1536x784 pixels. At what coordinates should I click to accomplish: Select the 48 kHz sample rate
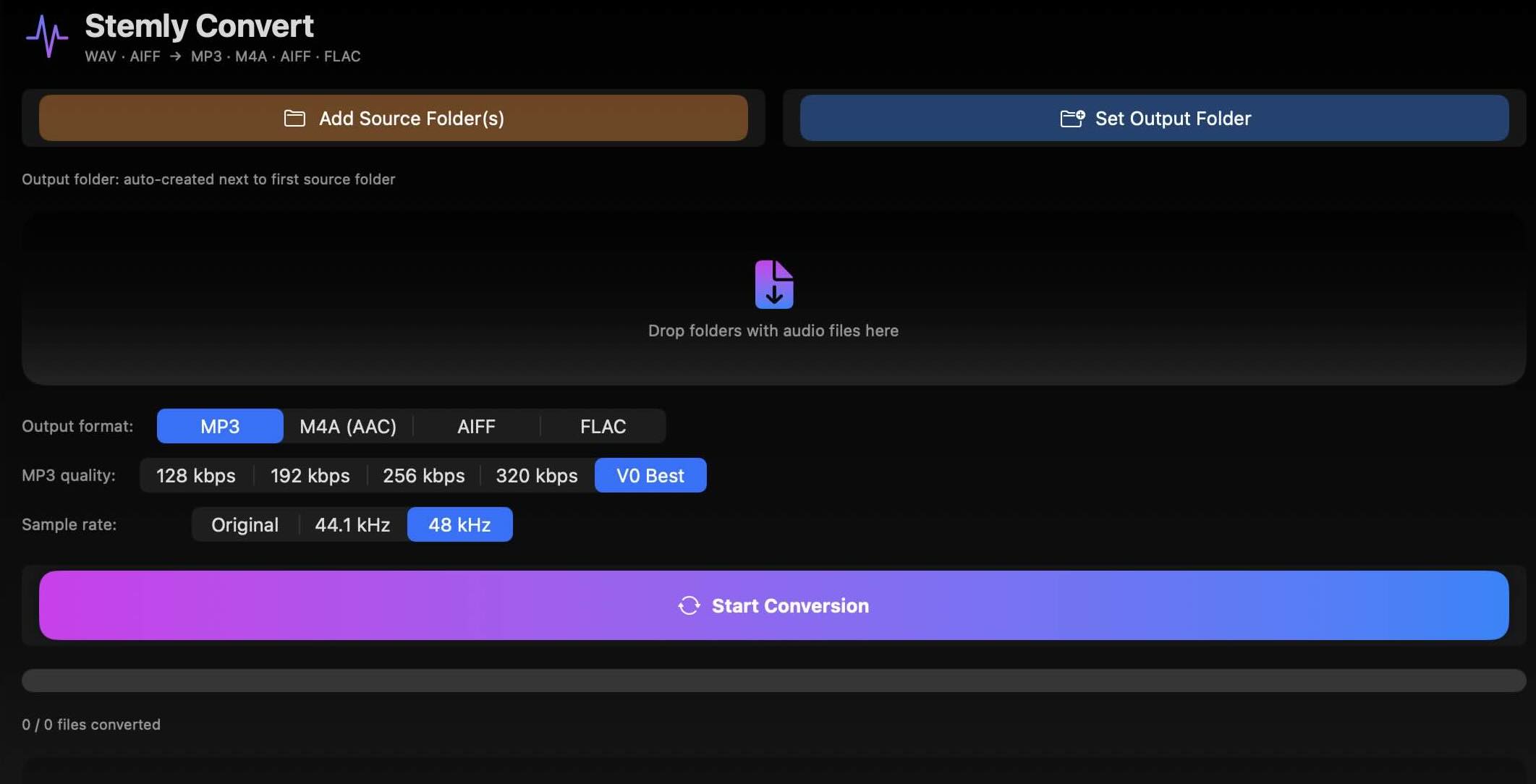click(459, 524)
